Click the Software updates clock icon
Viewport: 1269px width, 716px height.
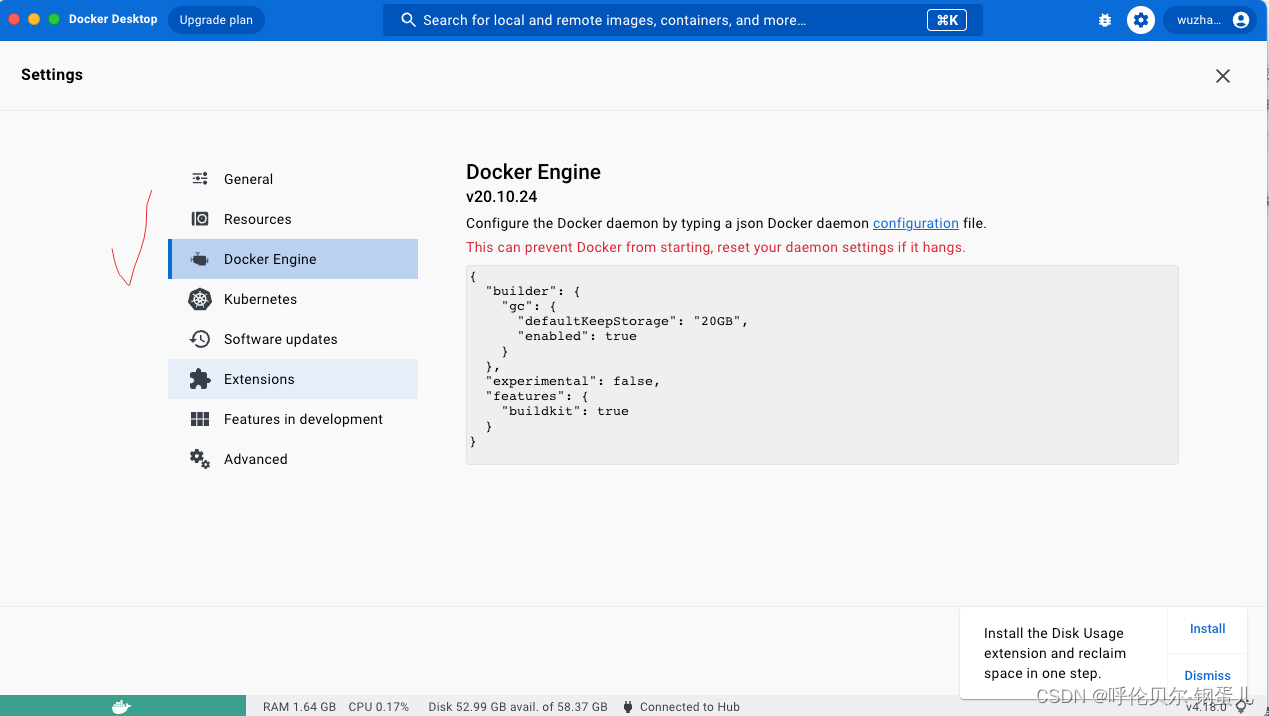click(x=200, y=339)
